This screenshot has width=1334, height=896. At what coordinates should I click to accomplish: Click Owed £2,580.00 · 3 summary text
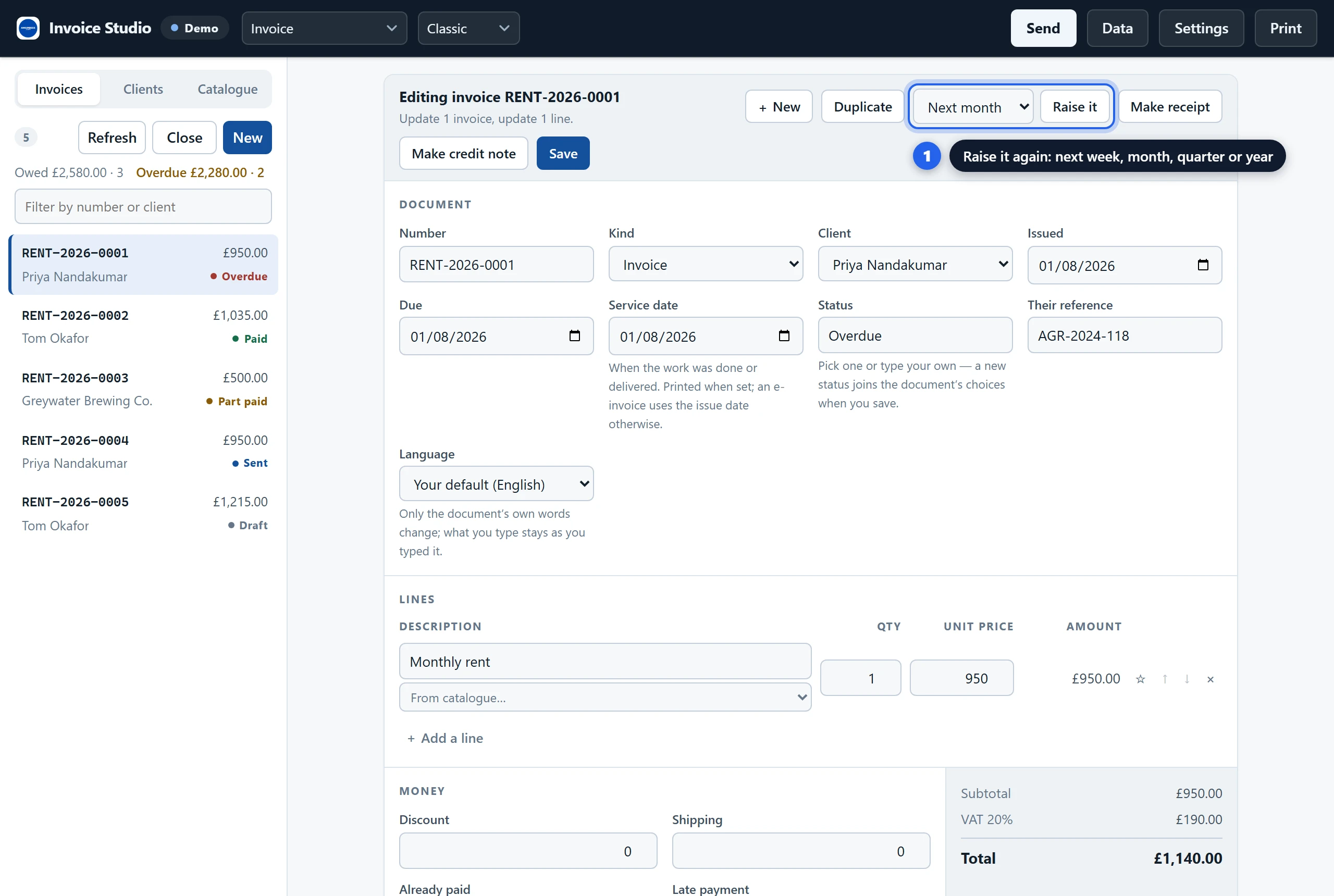click(69, 172)
